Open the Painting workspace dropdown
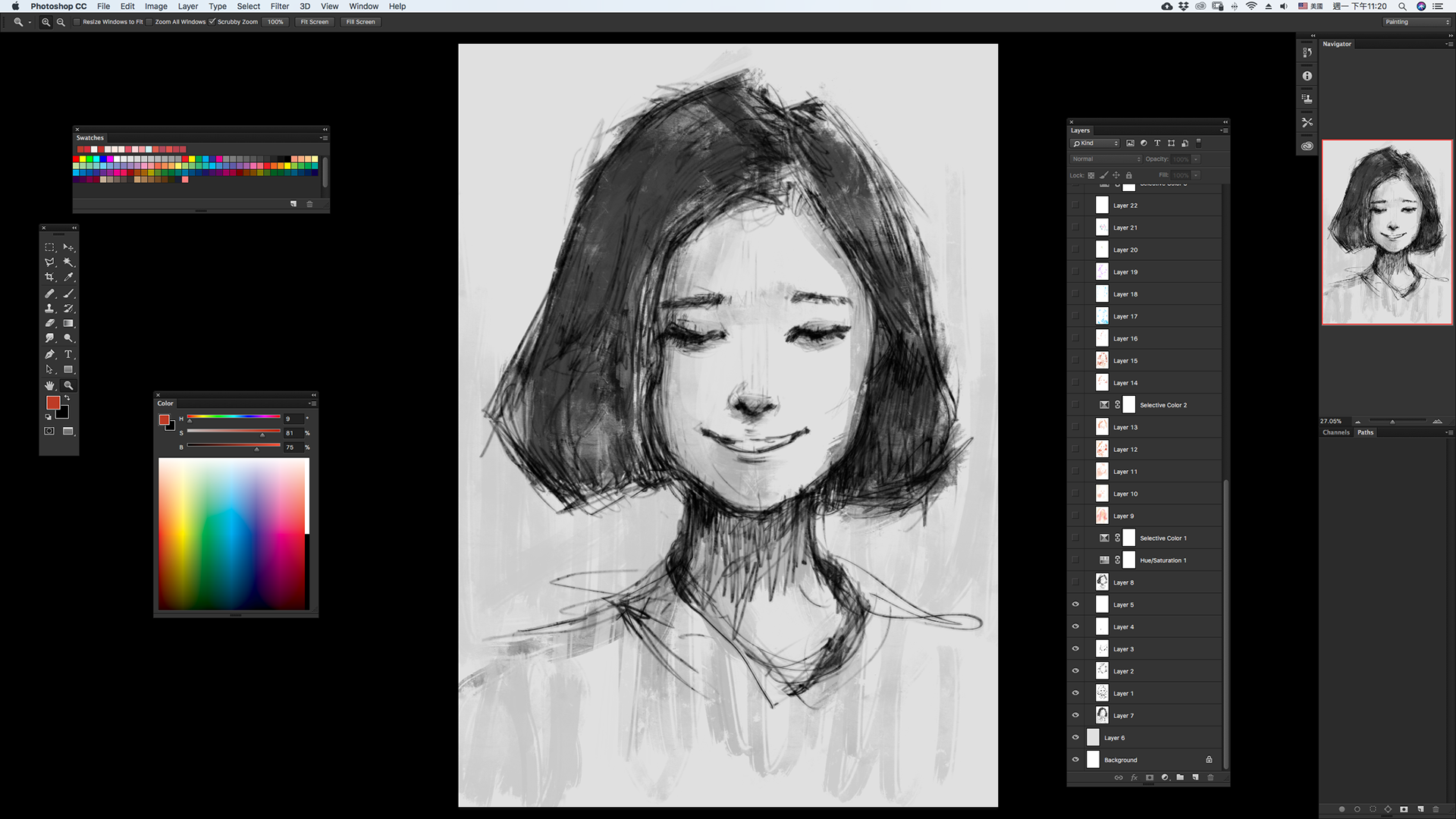This screenshot has width=1456, height=819. (1415, 22)
